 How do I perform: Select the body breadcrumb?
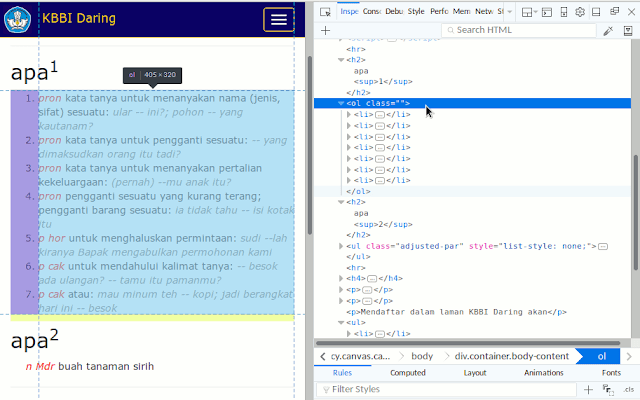coord(422,356)
